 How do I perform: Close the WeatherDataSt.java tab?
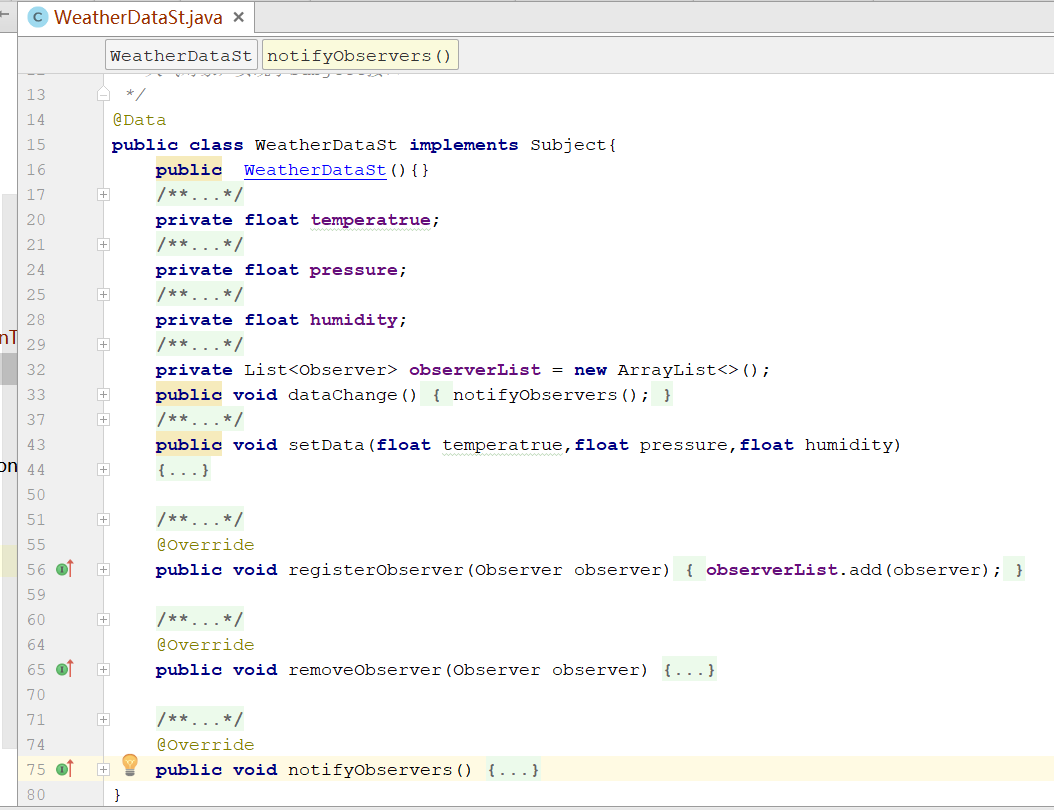coord(238,18)
